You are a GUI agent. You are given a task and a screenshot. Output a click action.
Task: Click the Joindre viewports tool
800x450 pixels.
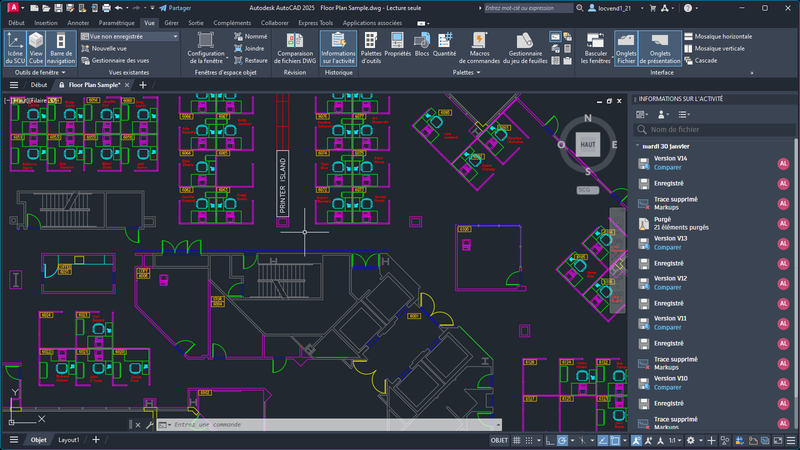(x=249, y=48)
